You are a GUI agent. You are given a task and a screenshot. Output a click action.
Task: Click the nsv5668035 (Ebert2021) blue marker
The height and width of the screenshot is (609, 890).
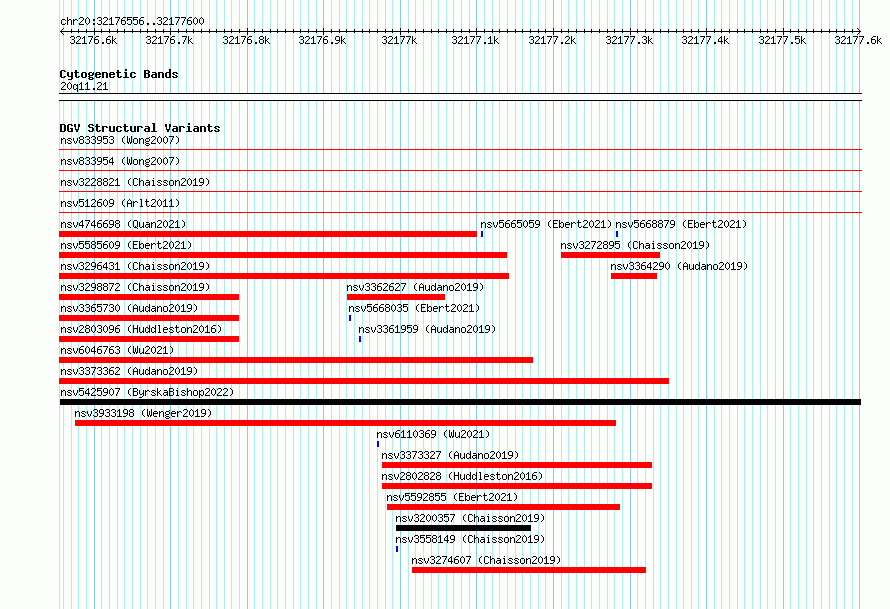pyautogui.click(x=350, y=318)
